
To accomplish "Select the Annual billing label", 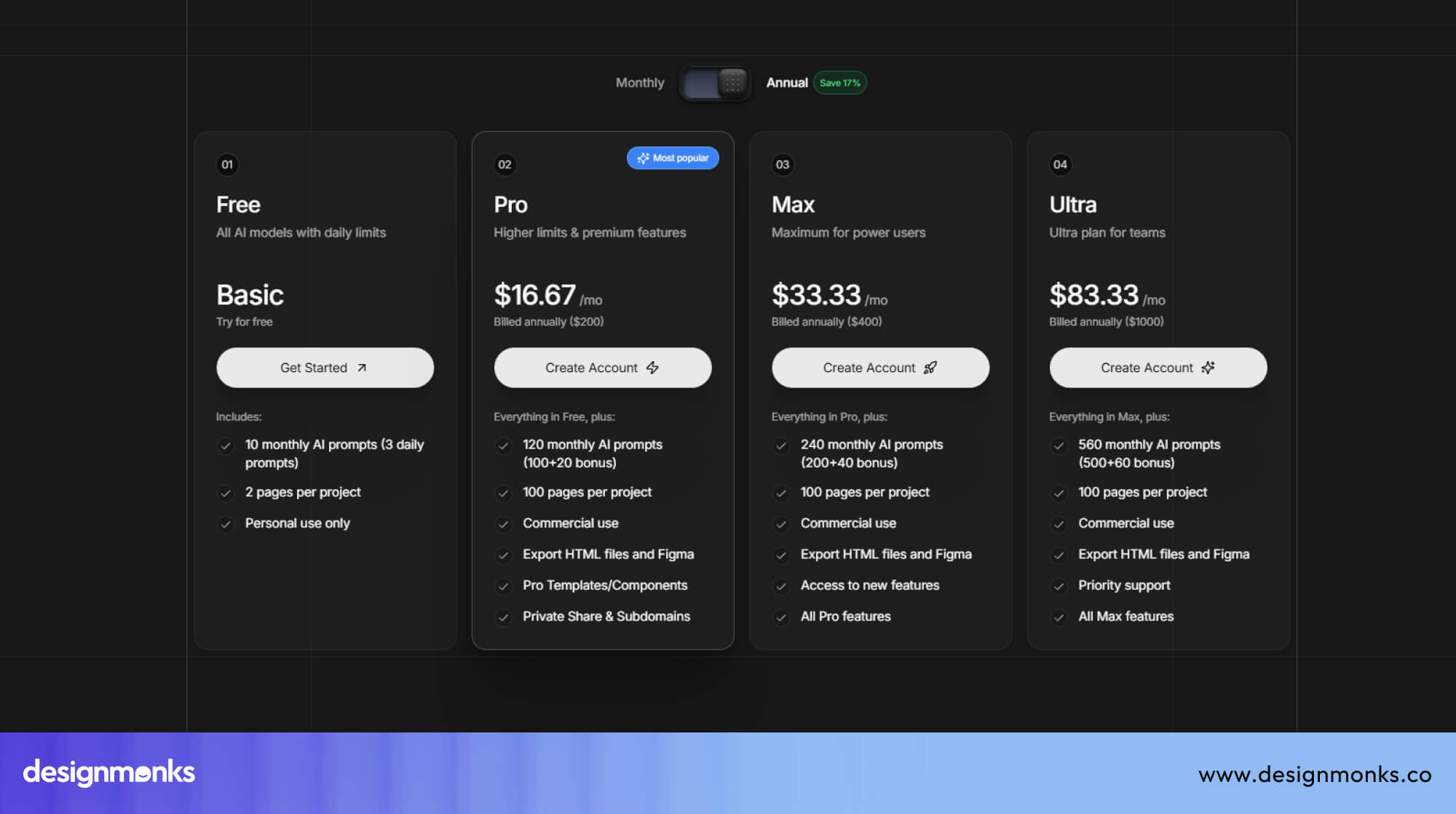I will point(786,83).
